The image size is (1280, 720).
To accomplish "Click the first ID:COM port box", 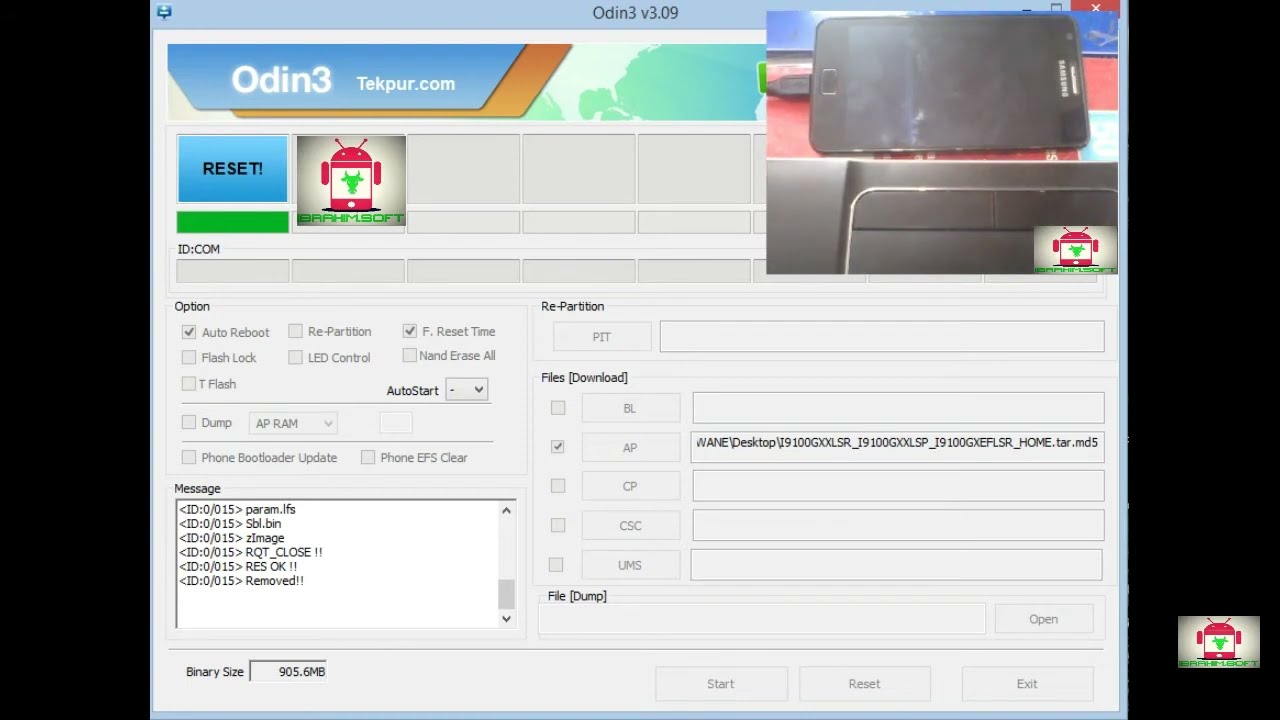I will click(233, 271).
